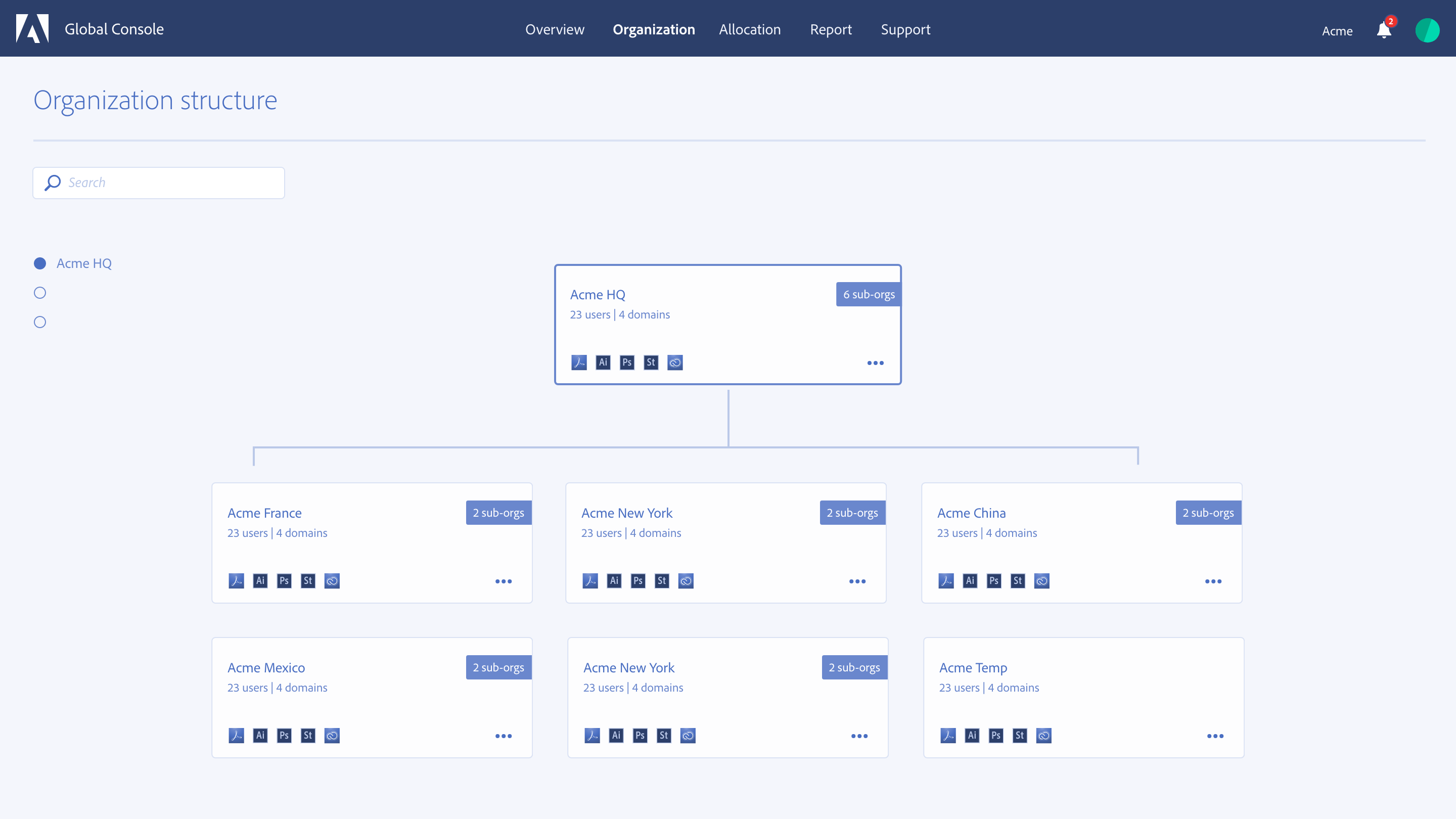The height and width of the screenshot is (819, 1456).
Task: Expand the 2 sub-orgs badge on Acme France
Action: 498,513
